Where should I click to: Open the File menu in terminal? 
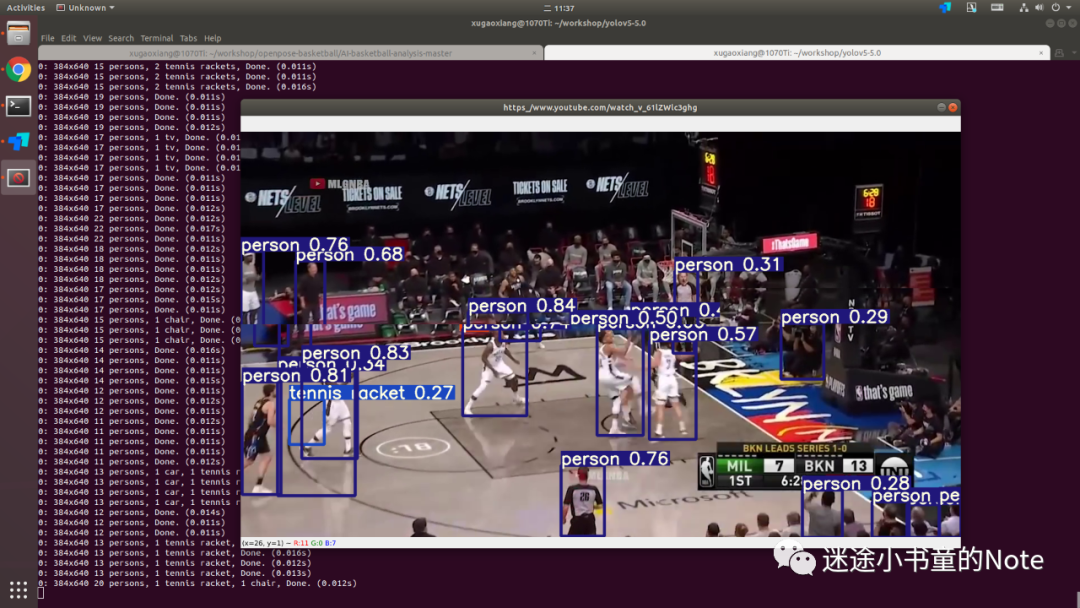point(48,39)
